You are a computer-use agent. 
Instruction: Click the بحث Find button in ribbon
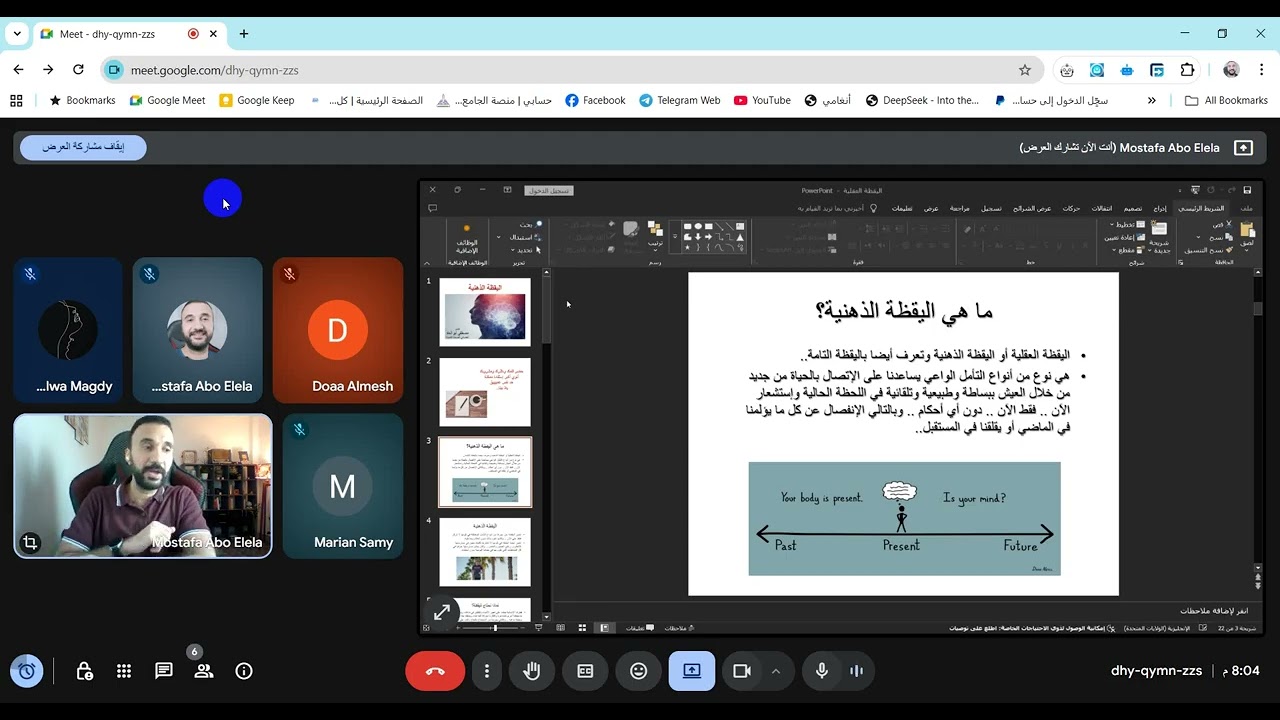coord(530,224)
